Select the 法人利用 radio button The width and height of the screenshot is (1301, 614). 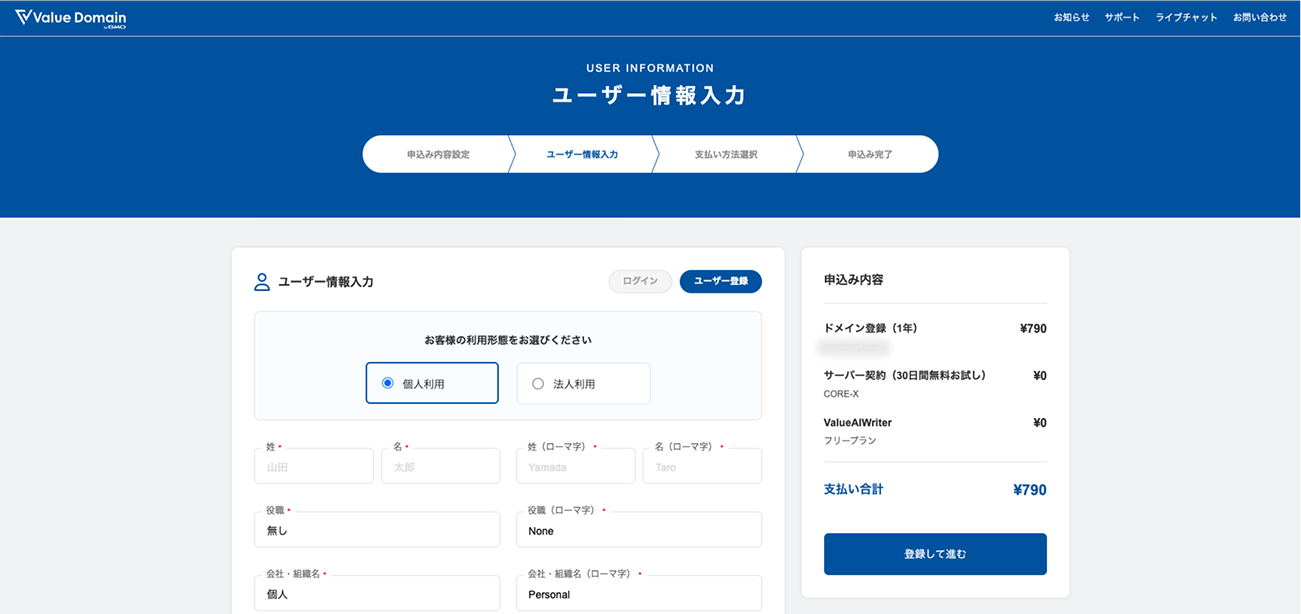(x=538, y=383)
